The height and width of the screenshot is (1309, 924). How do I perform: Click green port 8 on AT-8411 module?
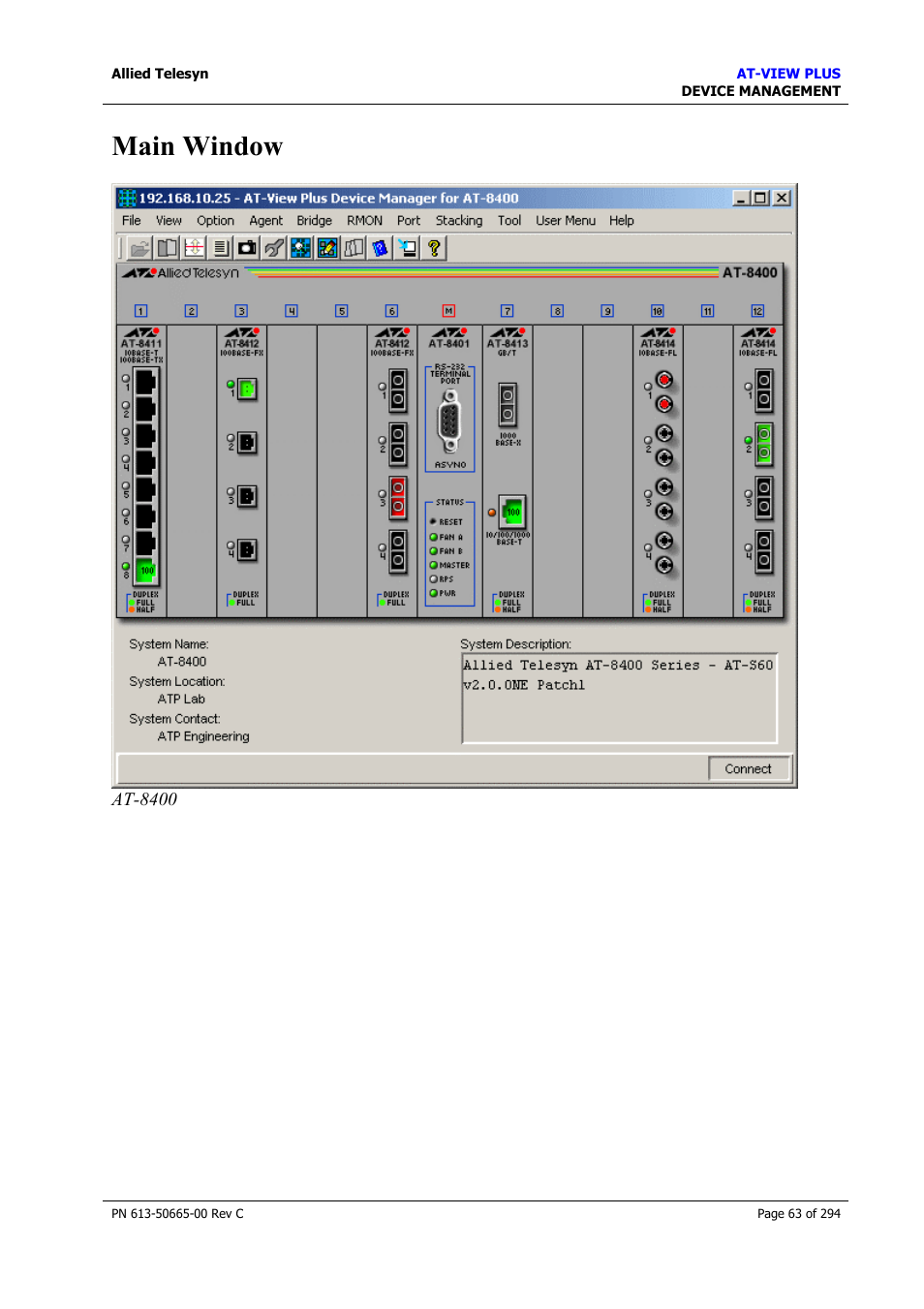(146, 571)
